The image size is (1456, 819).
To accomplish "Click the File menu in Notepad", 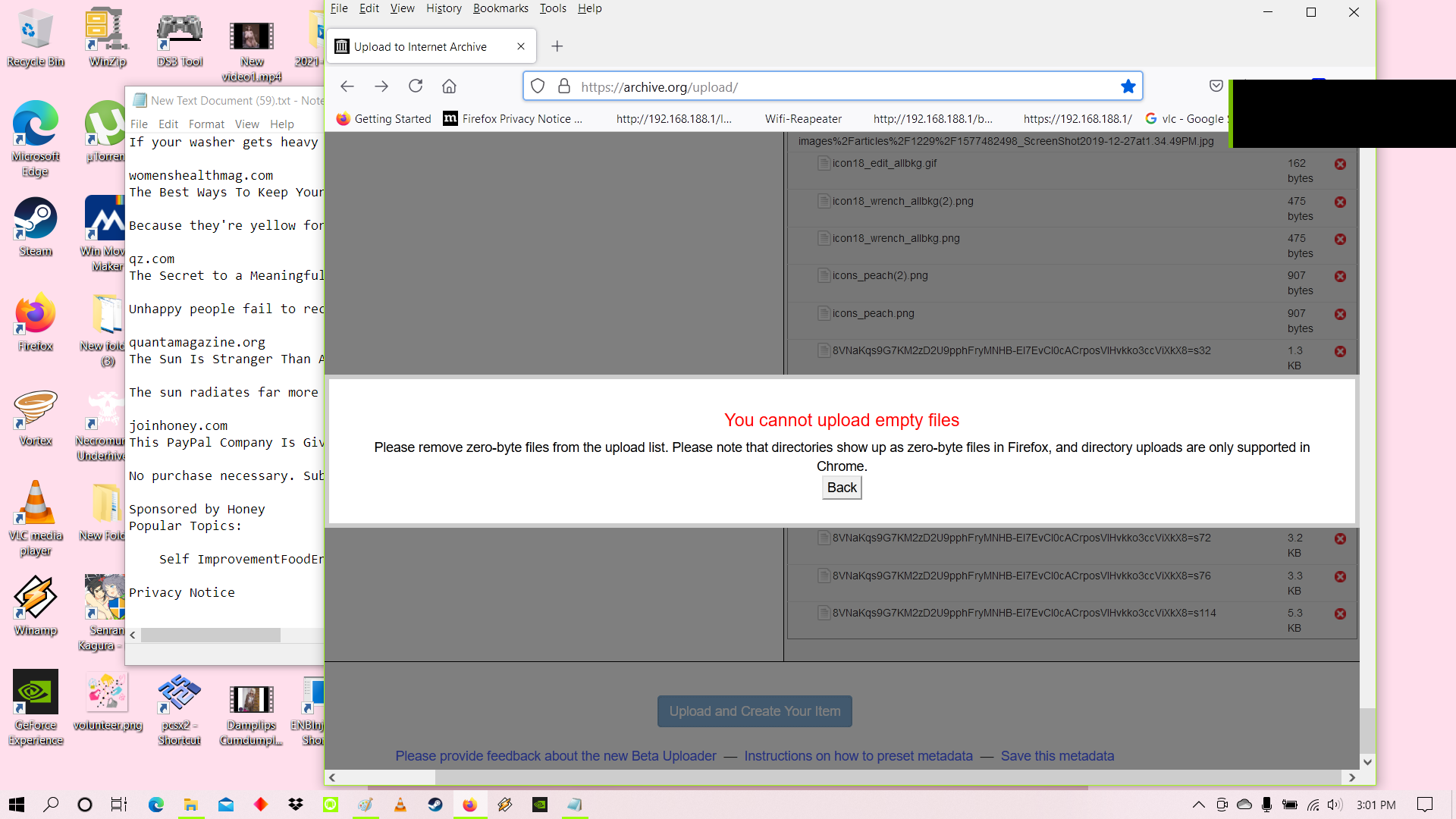I will 139,123.
